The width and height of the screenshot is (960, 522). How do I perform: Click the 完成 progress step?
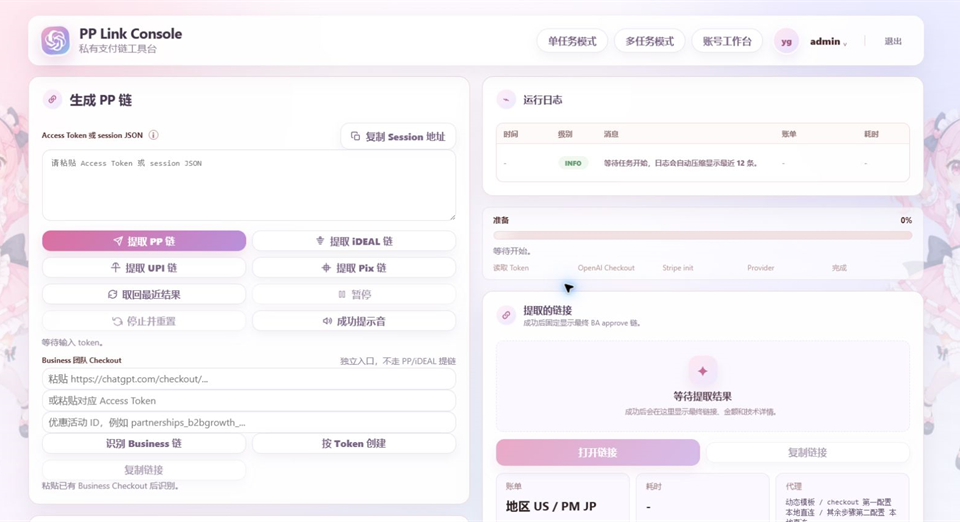[x=839, y=268]
